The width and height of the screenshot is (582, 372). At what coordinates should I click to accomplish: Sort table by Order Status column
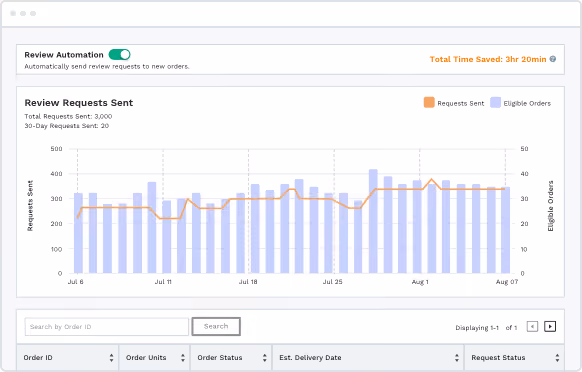click(265, 358)
